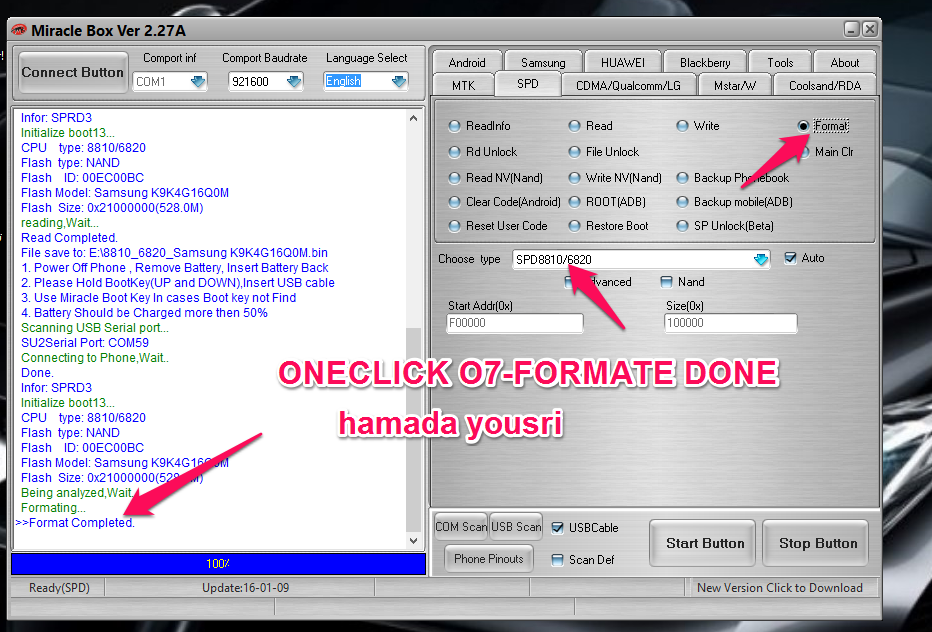This screenshot has height=632, width=932.
Task: Open the HUAWEI tab
Action: coord(622,62)
